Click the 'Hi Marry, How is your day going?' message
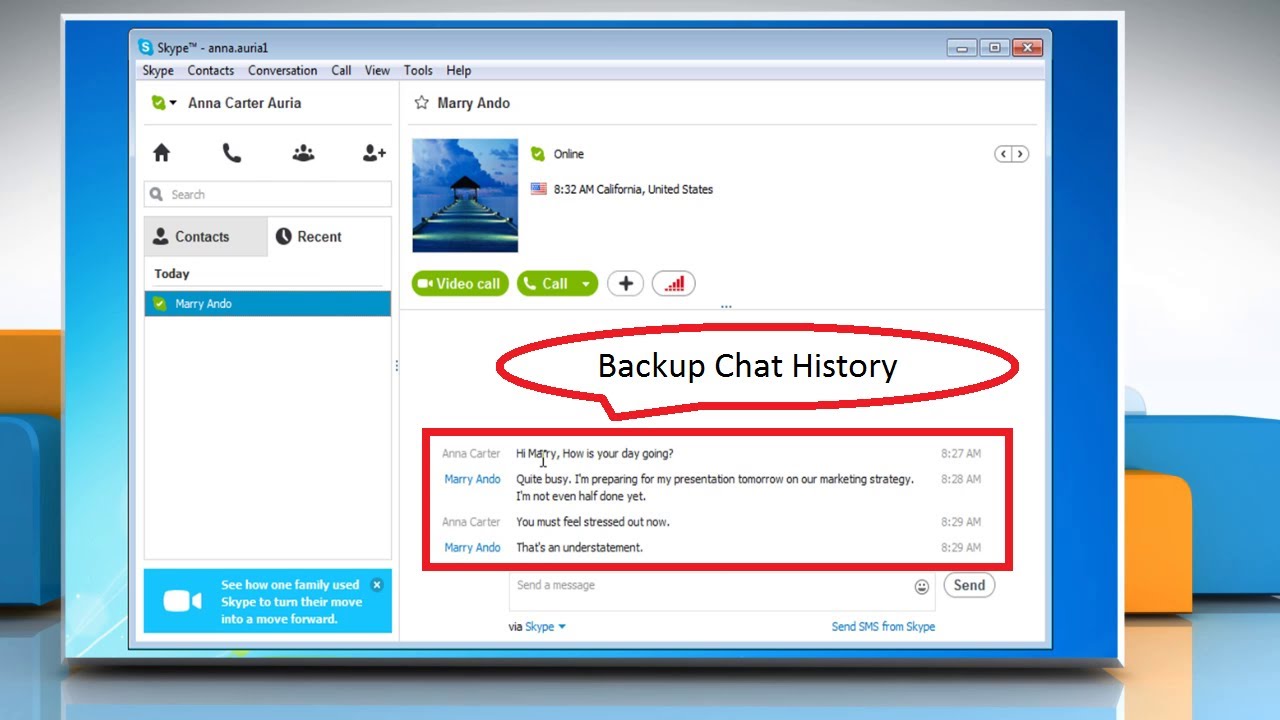 595,453
